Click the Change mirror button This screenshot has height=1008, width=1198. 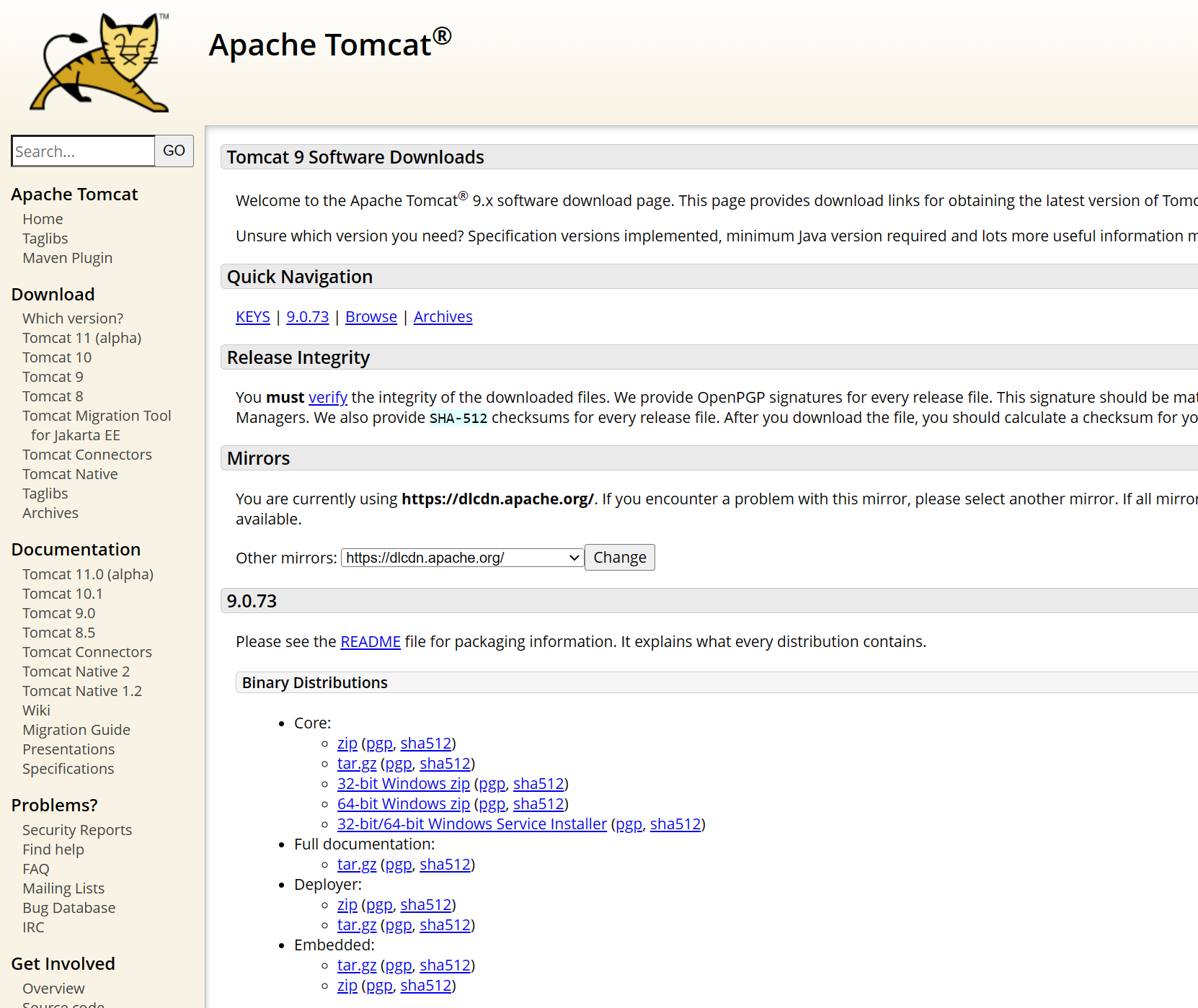click(620, 558)
